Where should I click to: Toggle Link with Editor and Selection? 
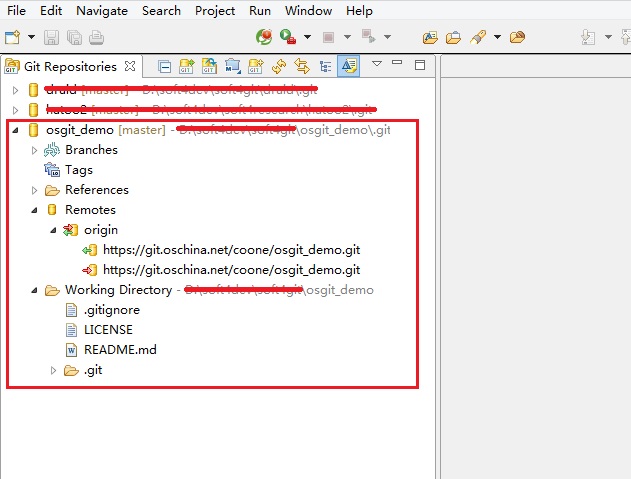[x=302, y=67]
